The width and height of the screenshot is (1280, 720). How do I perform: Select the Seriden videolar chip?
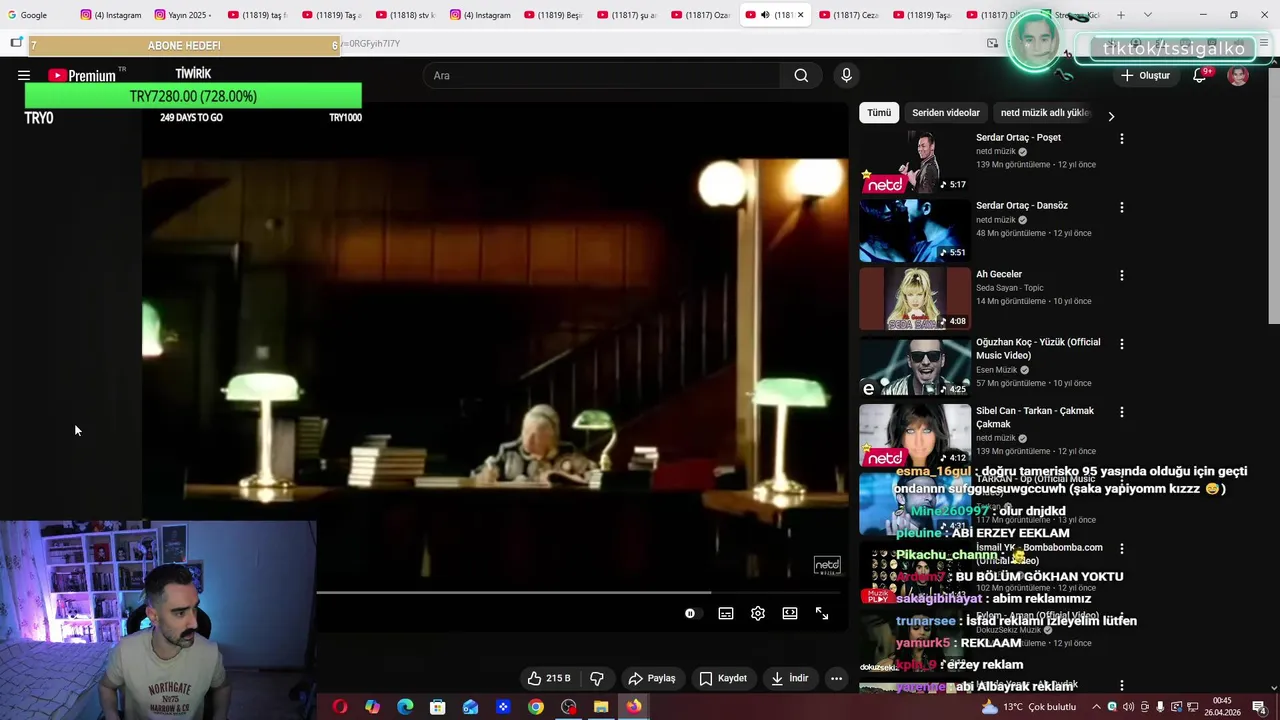(x=946, y=113)
